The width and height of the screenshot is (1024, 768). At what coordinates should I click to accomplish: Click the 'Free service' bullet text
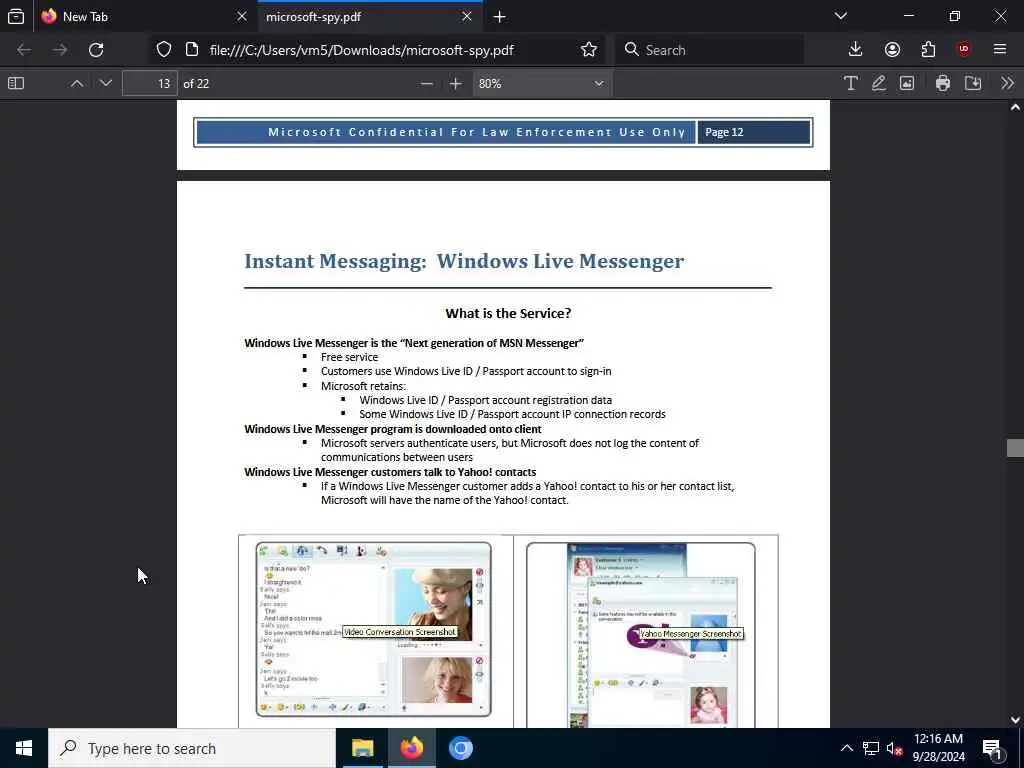coord(349,357)
